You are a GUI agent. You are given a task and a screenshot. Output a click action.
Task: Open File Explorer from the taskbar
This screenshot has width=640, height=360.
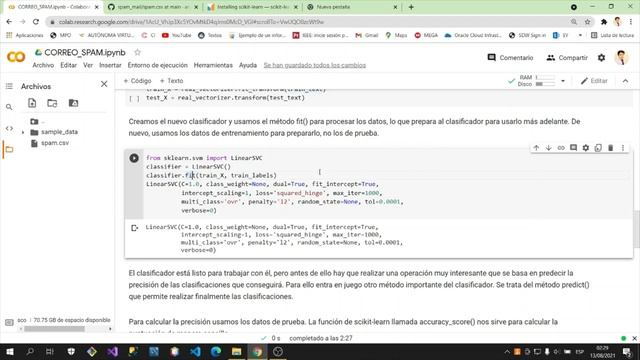pyautogui.click(x=236, y=351)
